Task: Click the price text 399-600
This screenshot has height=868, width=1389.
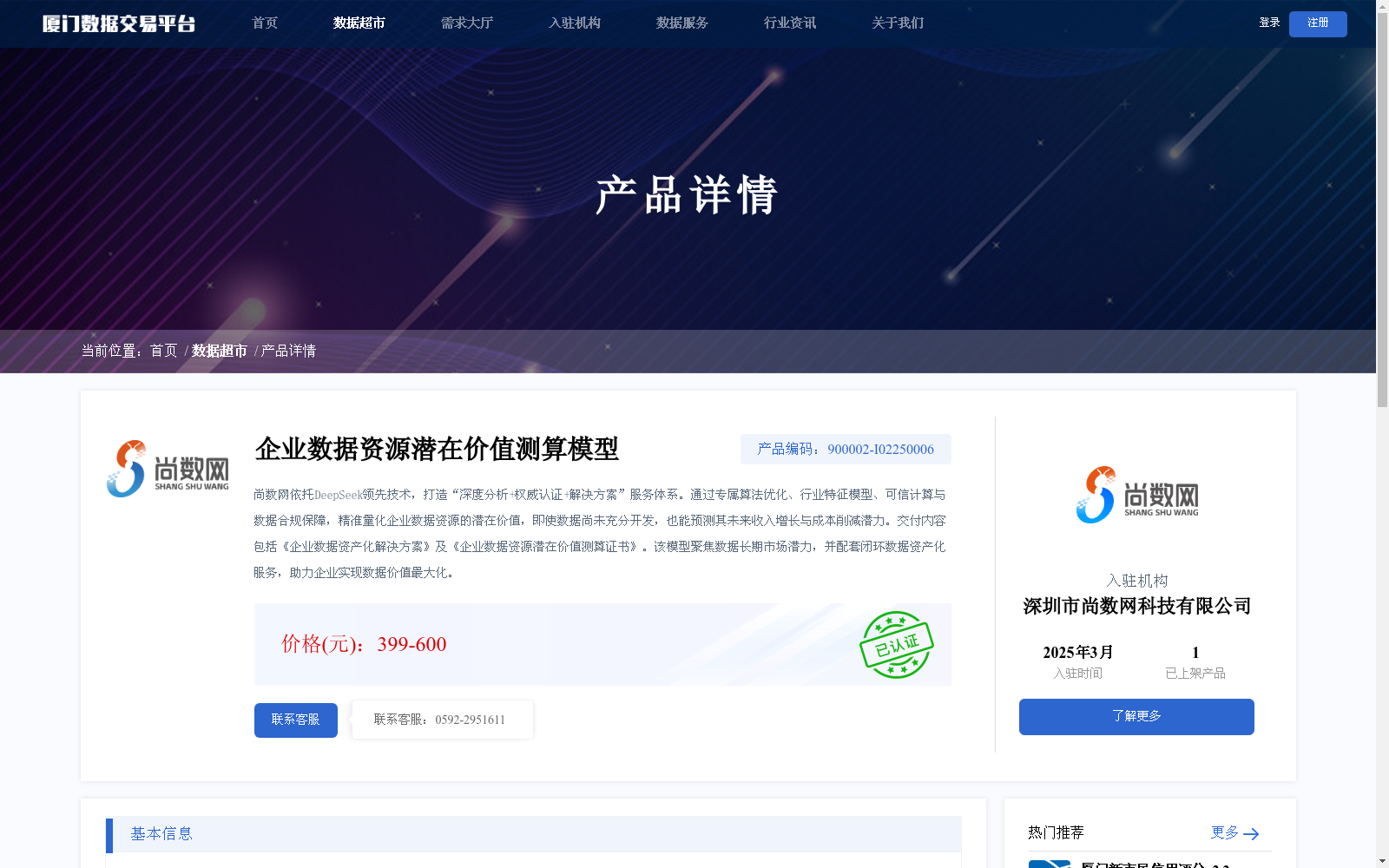Action: click(x=411, y=644)
